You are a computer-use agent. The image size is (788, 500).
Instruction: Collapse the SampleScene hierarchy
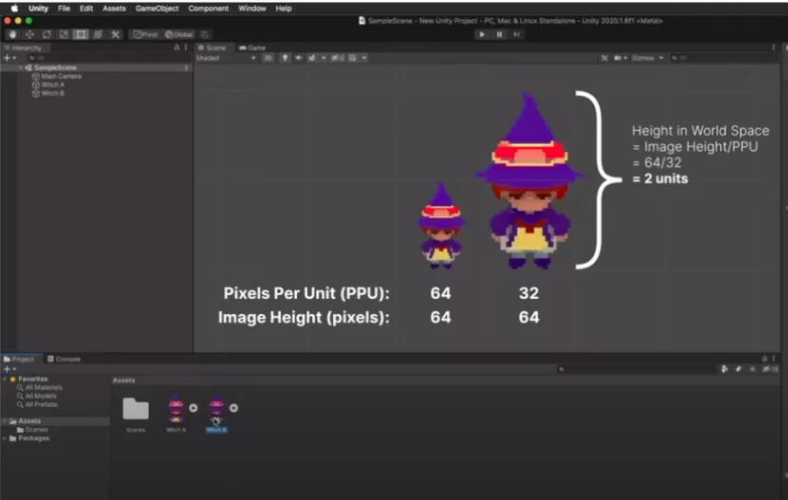click(21, 67)
